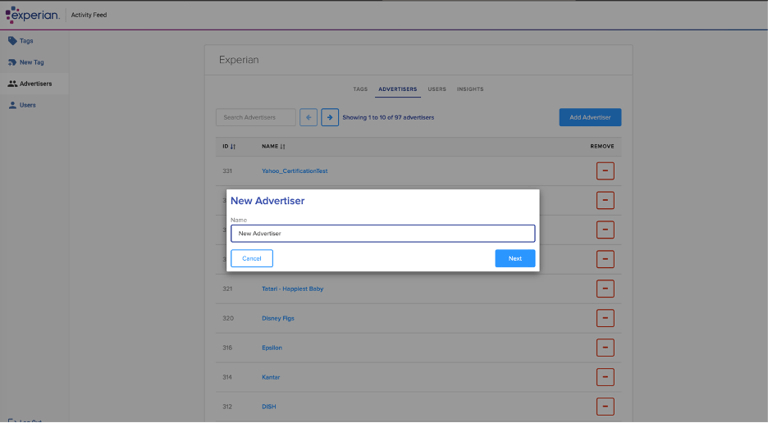Open the Epsilon advertiser link

pos(272,348)
